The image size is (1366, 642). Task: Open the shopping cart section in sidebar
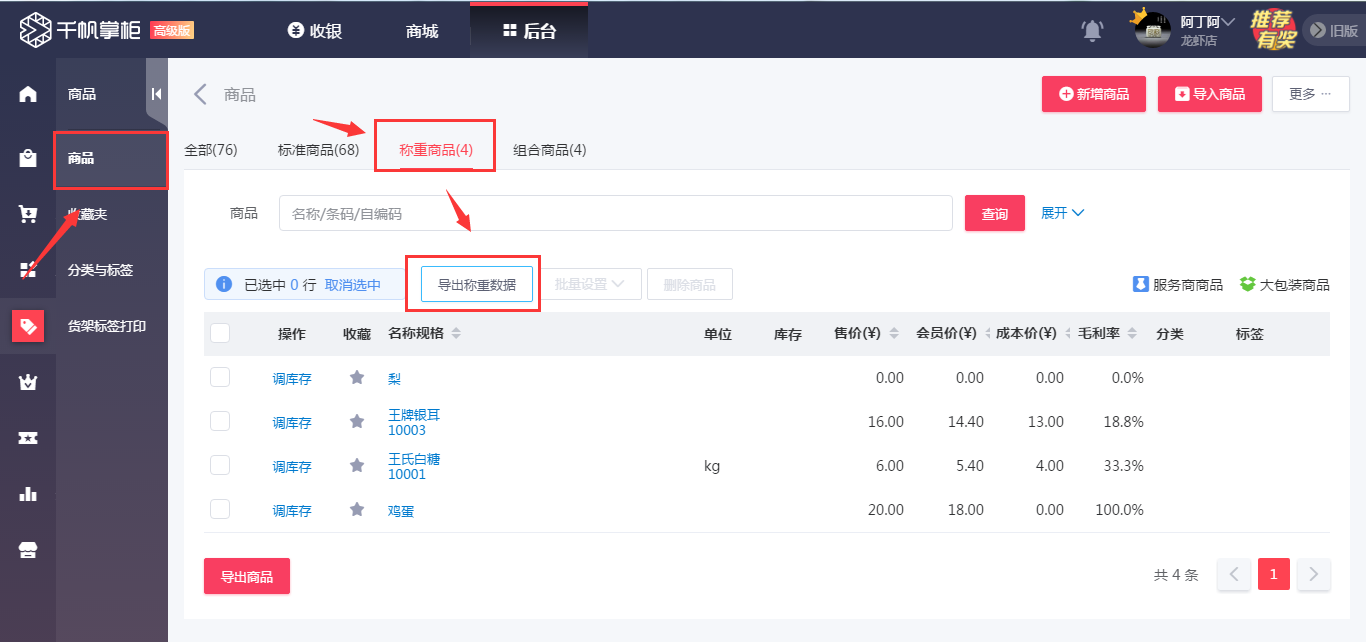coord(27,214)
